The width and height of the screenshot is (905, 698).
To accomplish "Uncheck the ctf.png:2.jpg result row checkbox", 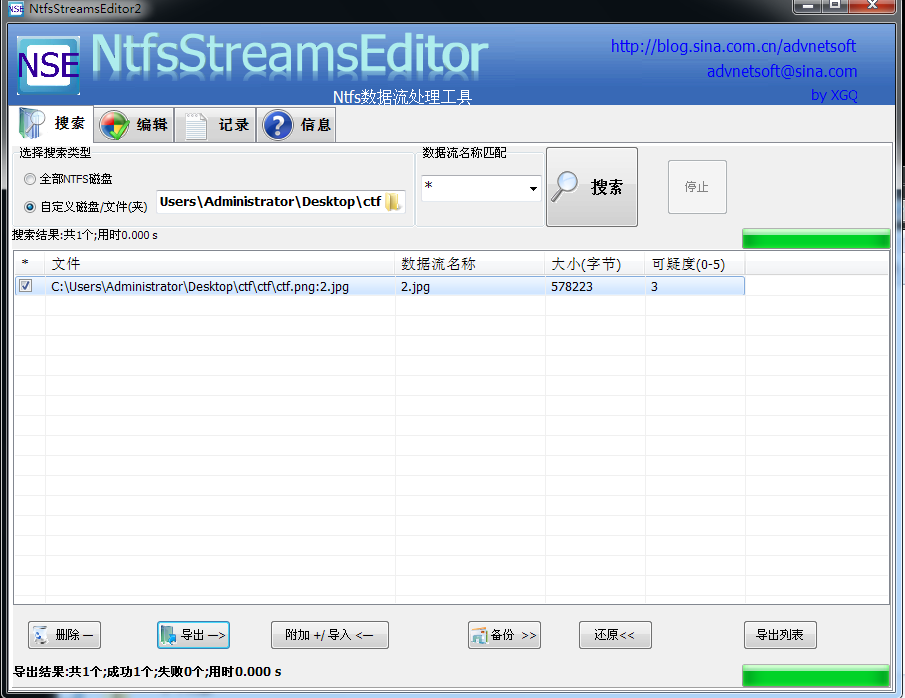I will click(x=25, y=286).
